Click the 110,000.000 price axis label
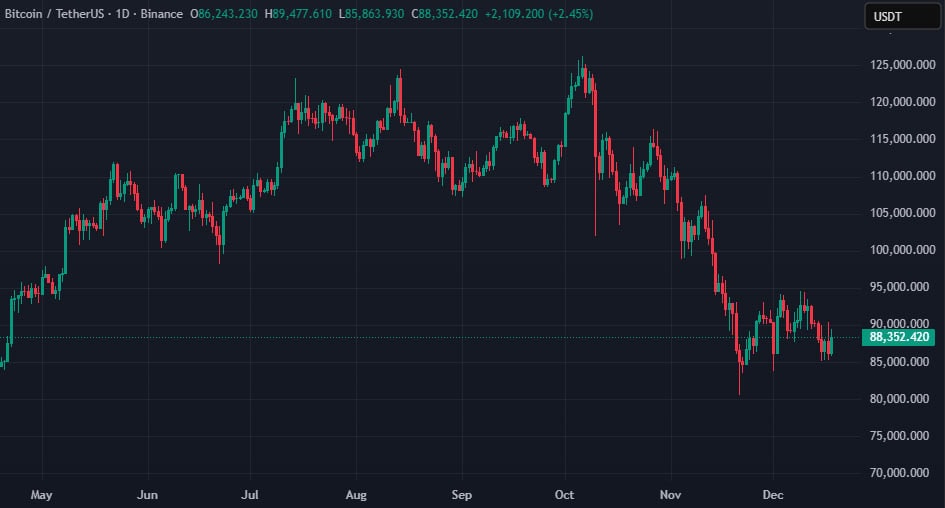945x508 pixels. click(x=902, y=176)
